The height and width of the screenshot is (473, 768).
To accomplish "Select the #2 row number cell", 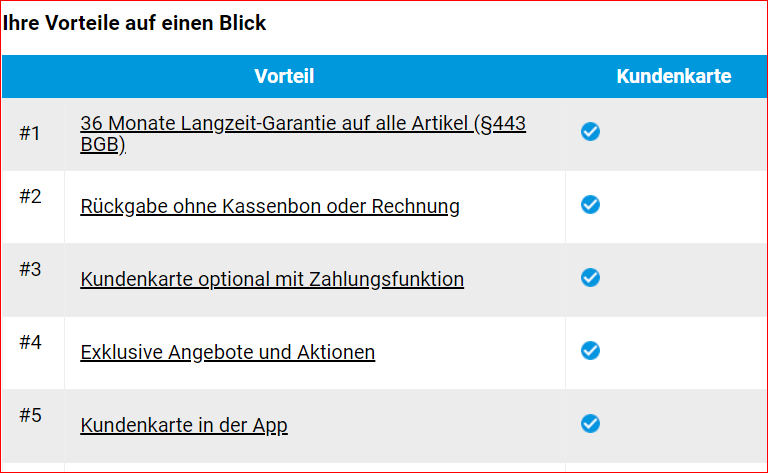I will coord(30,196).
